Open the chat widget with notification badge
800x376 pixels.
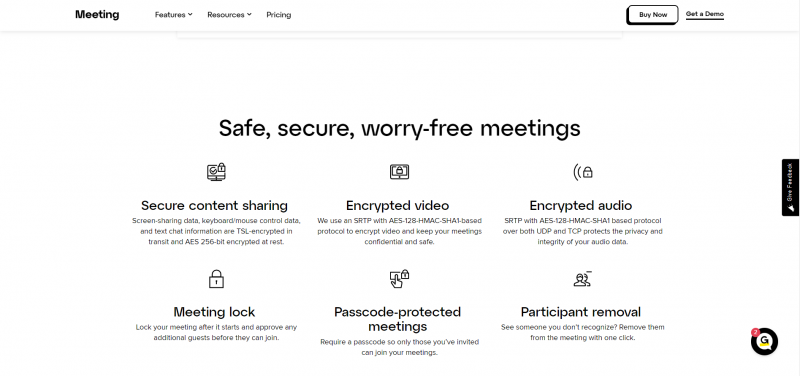pos(764,341)
